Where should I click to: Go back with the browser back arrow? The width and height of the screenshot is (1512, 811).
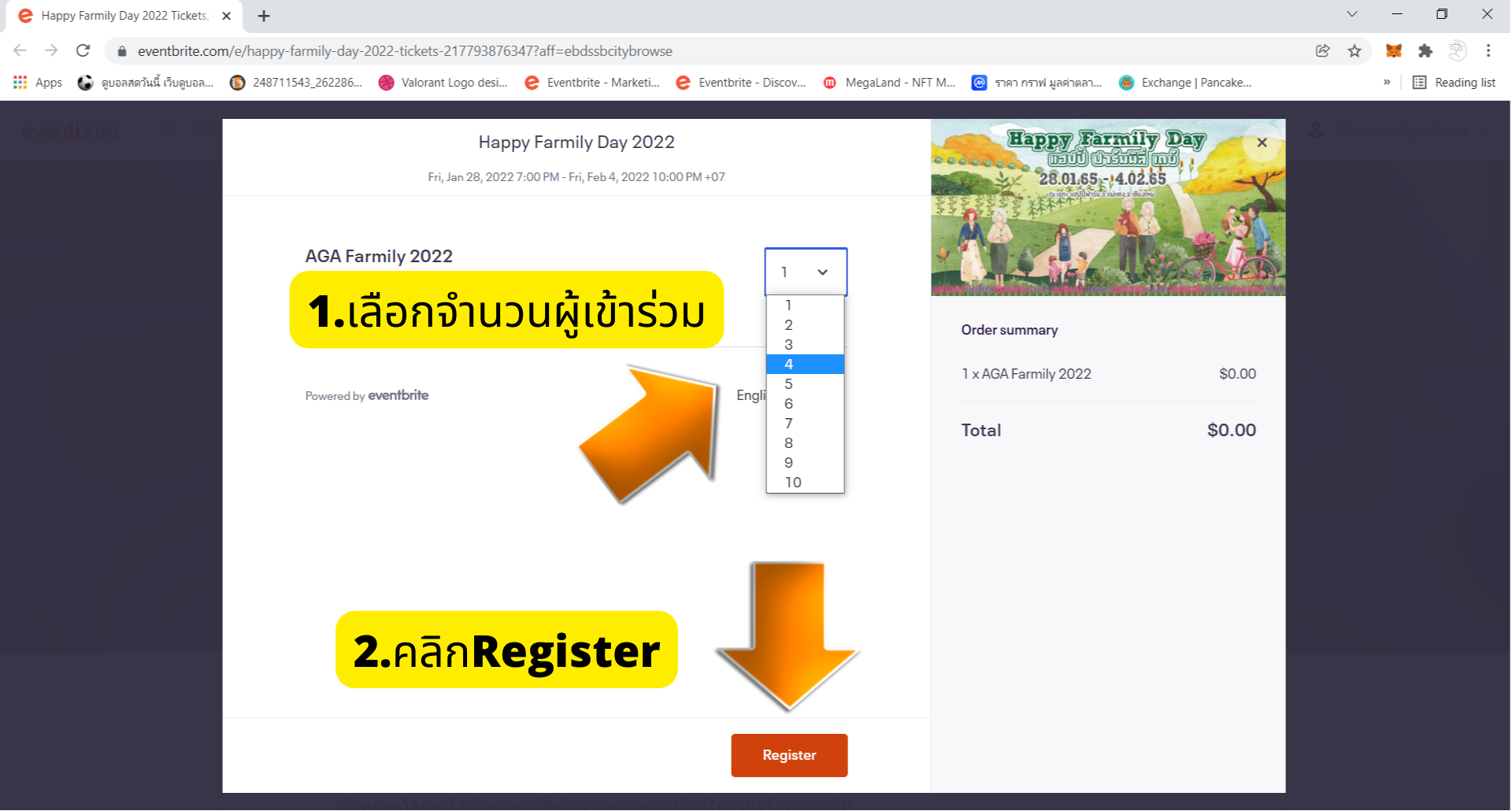click(x=20, y=51)
